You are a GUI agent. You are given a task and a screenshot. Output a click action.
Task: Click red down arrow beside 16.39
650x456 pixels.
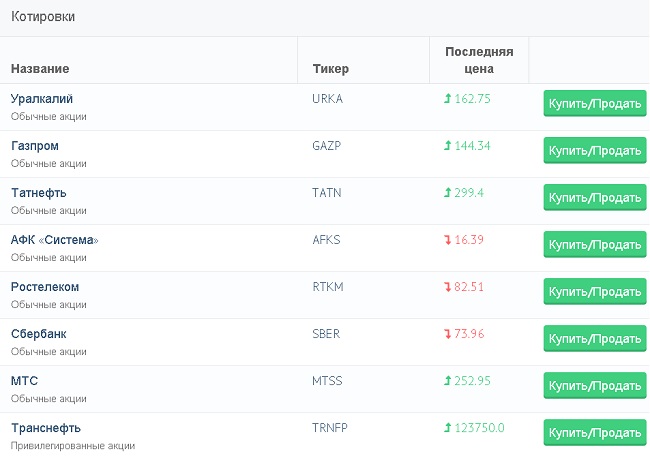447,240
